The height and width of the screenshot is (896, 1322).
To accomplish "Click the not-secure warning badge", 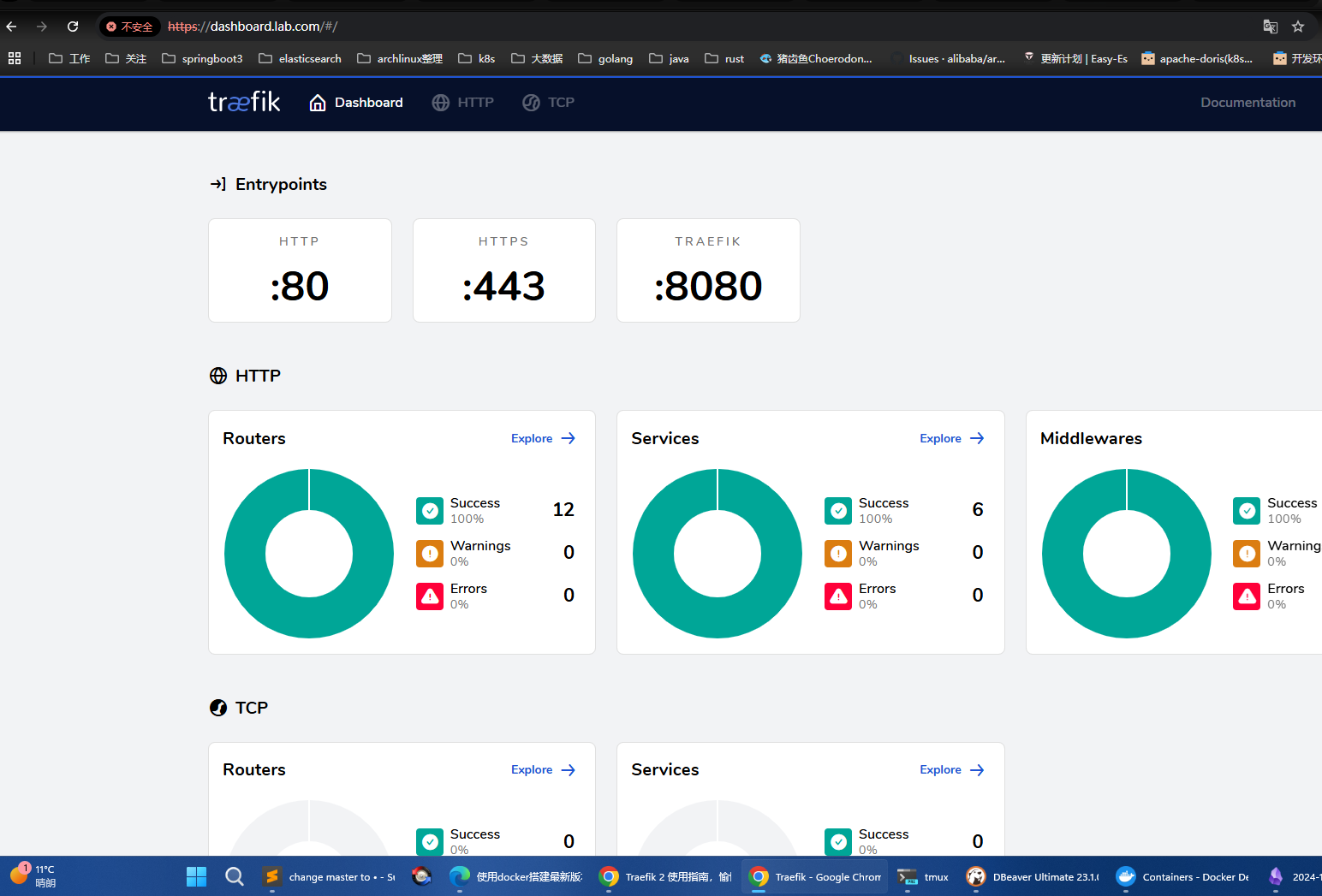I will (x=129, y=27).
